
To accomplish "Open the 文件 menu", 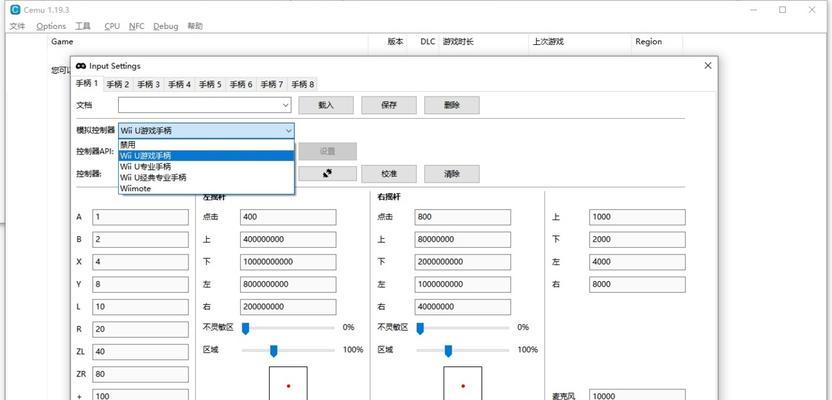I will click(x=18, y=26).
